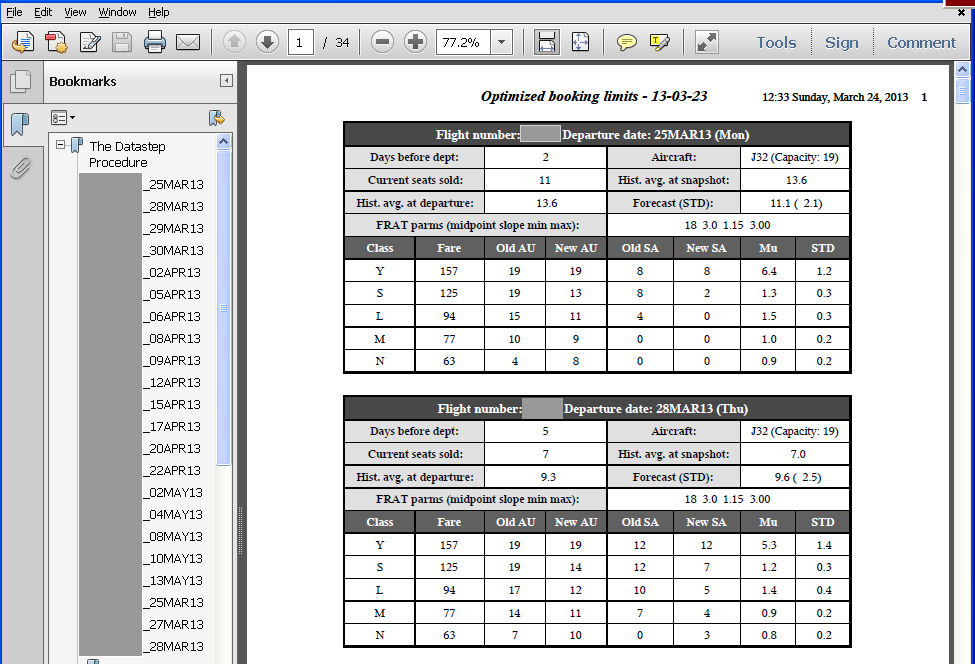Collapse the Bookmarks panel
Viewport: 975px width, 664px height.
tap(226, 81)
